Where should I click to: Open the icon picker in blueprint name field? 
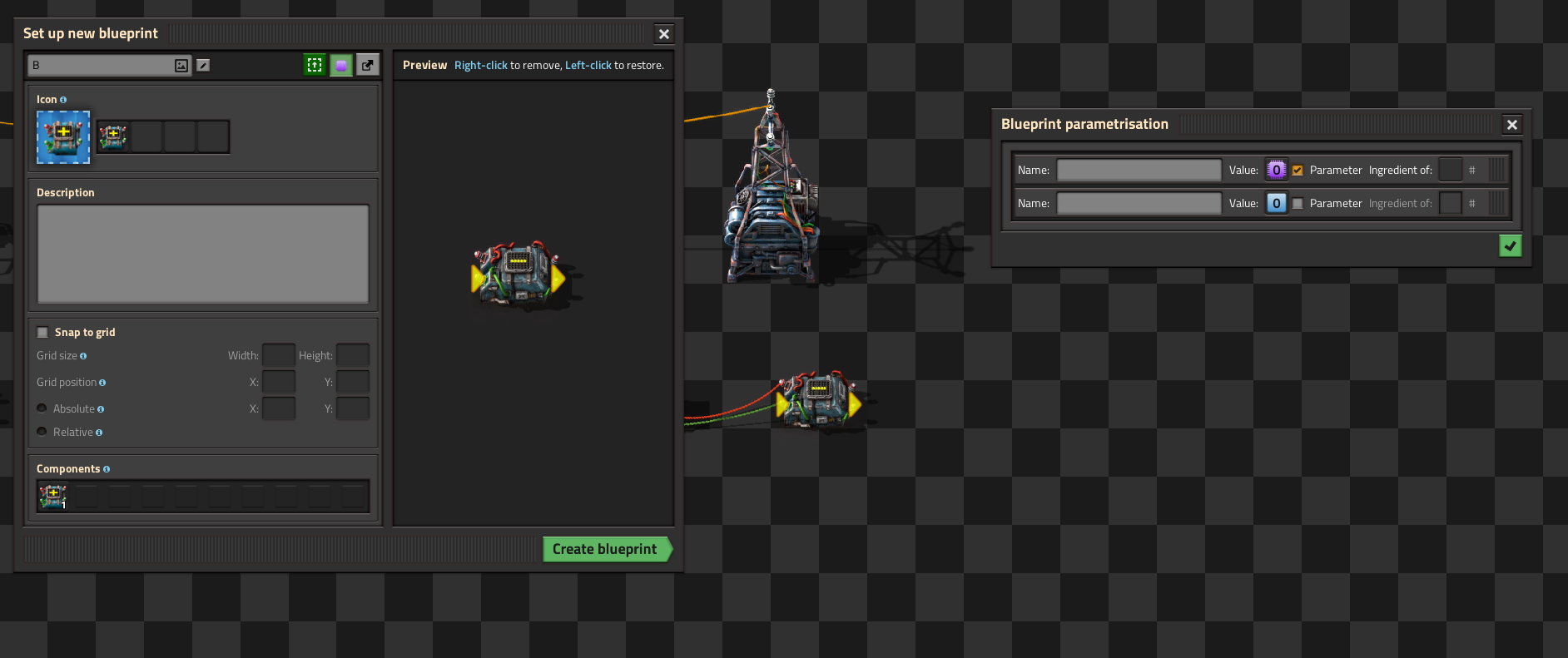point(181,66)
